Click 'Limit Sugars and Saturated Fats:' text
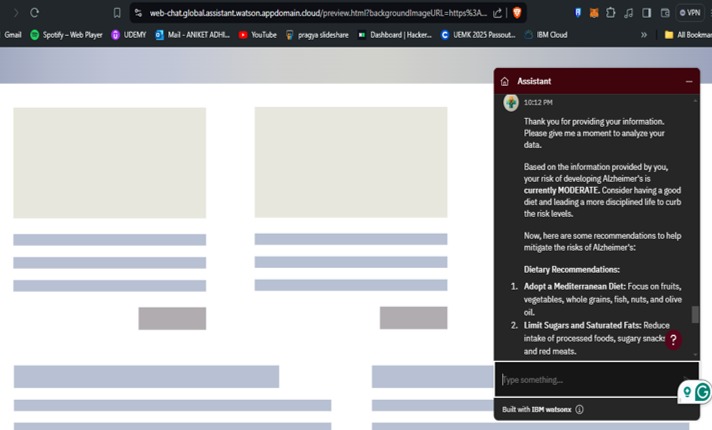 click(583, 326)
